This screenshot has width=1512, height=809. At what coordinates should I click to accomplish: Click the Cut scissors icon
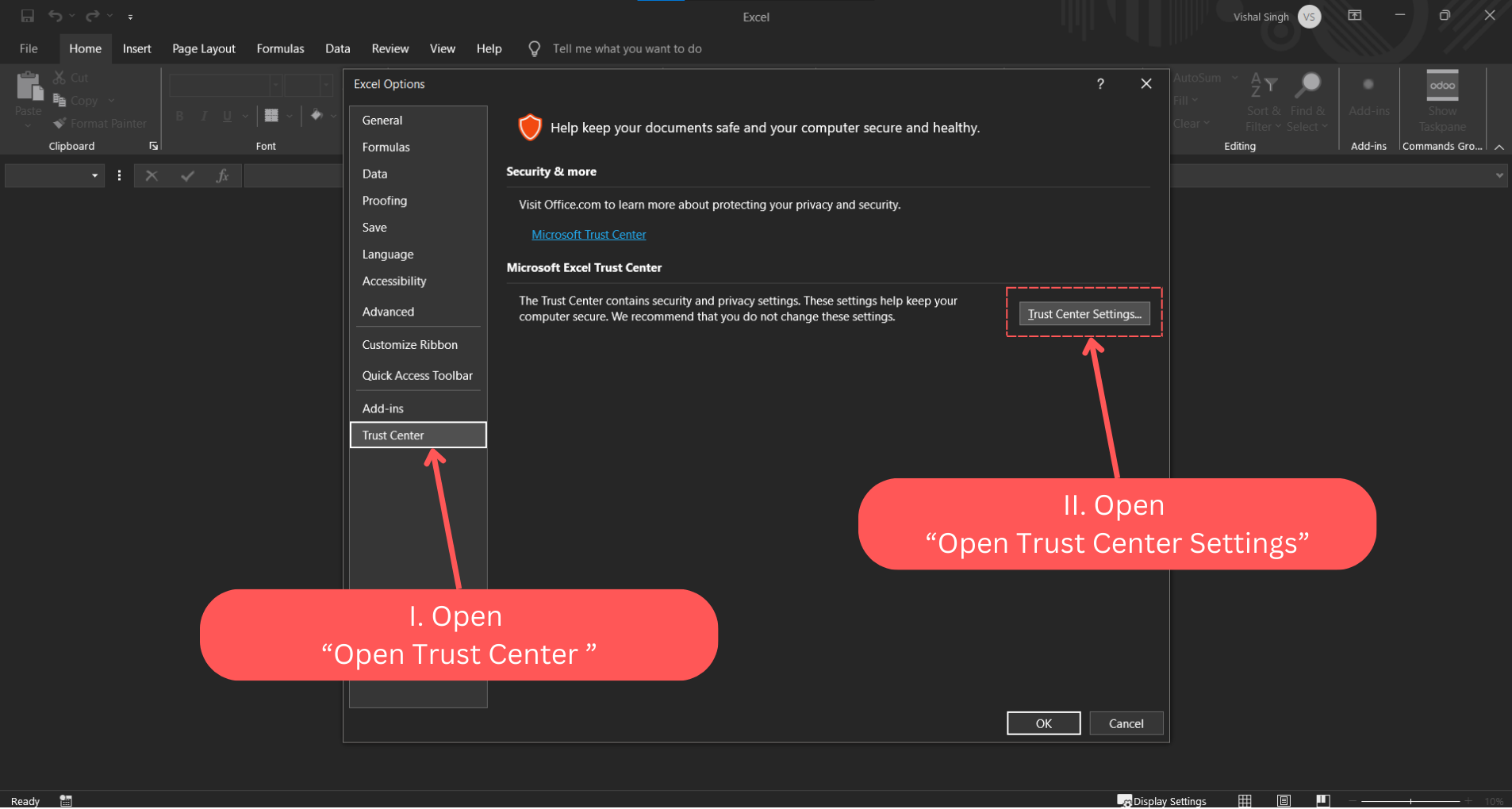pyautogui.click(x=59, y=78)
